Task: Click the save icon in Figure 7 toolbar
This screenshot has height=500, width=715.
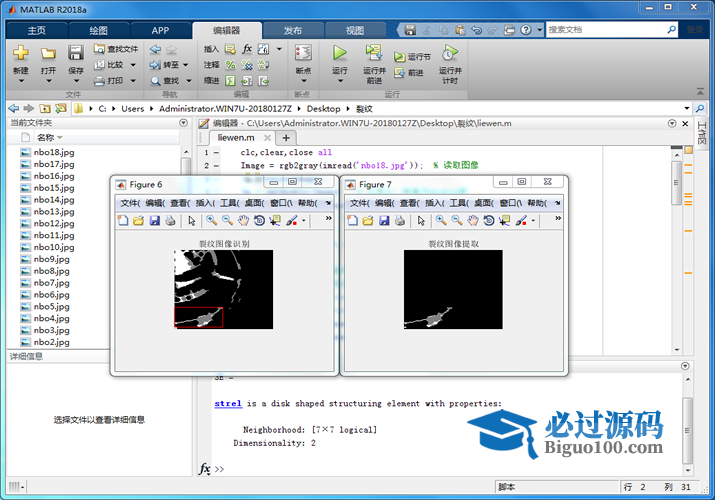Action: point(384,220)
